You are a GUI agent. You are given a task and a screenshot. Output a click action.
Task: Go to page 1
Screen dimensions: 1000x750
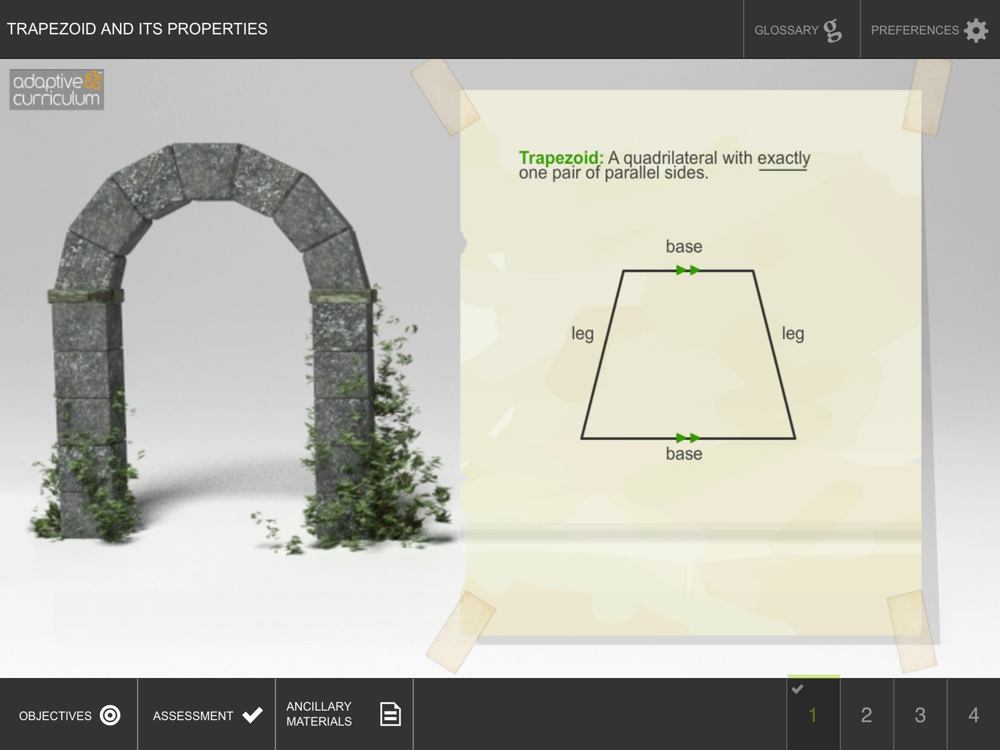813,715
